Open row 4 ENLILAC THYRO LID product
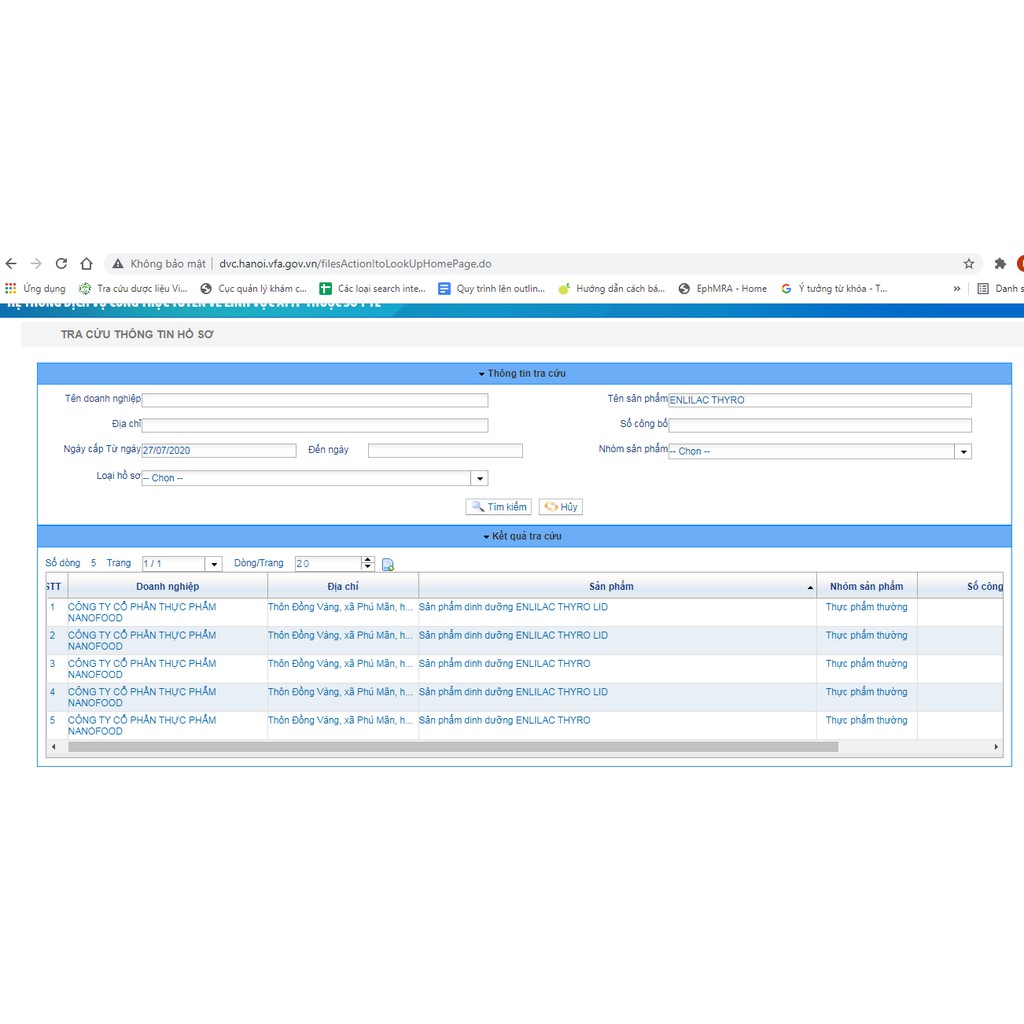Image resolution: width=1024 pixels, height=1024 pixels. click(513, 692)
